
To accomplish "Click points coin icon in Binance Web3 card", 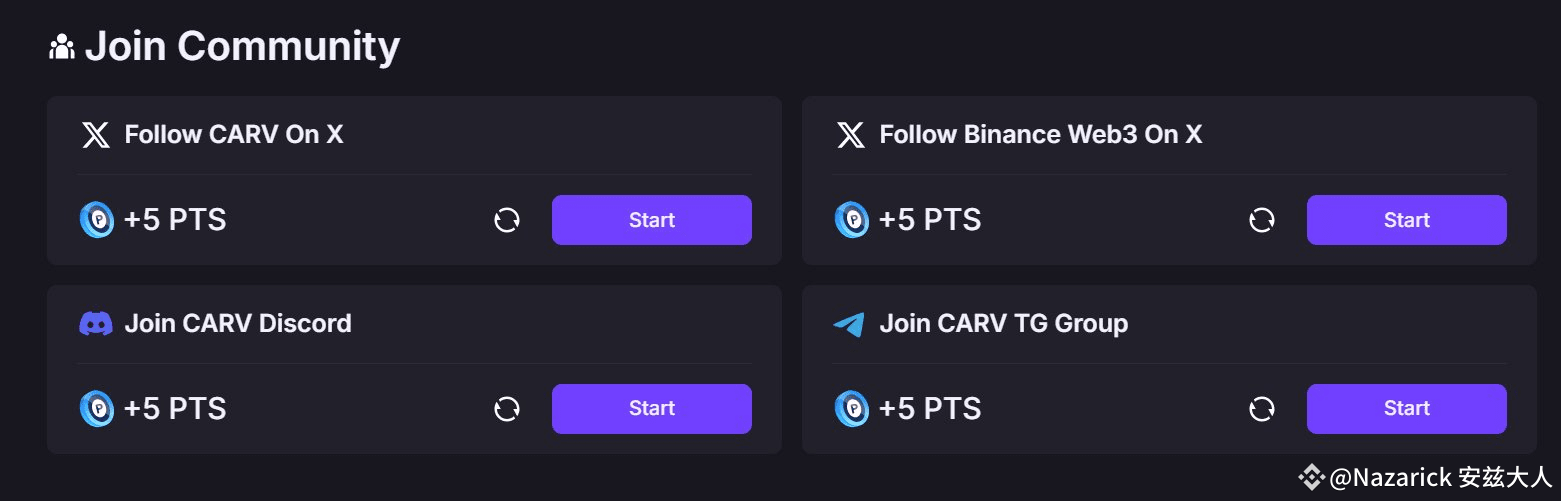I will [x=852, y=220].
